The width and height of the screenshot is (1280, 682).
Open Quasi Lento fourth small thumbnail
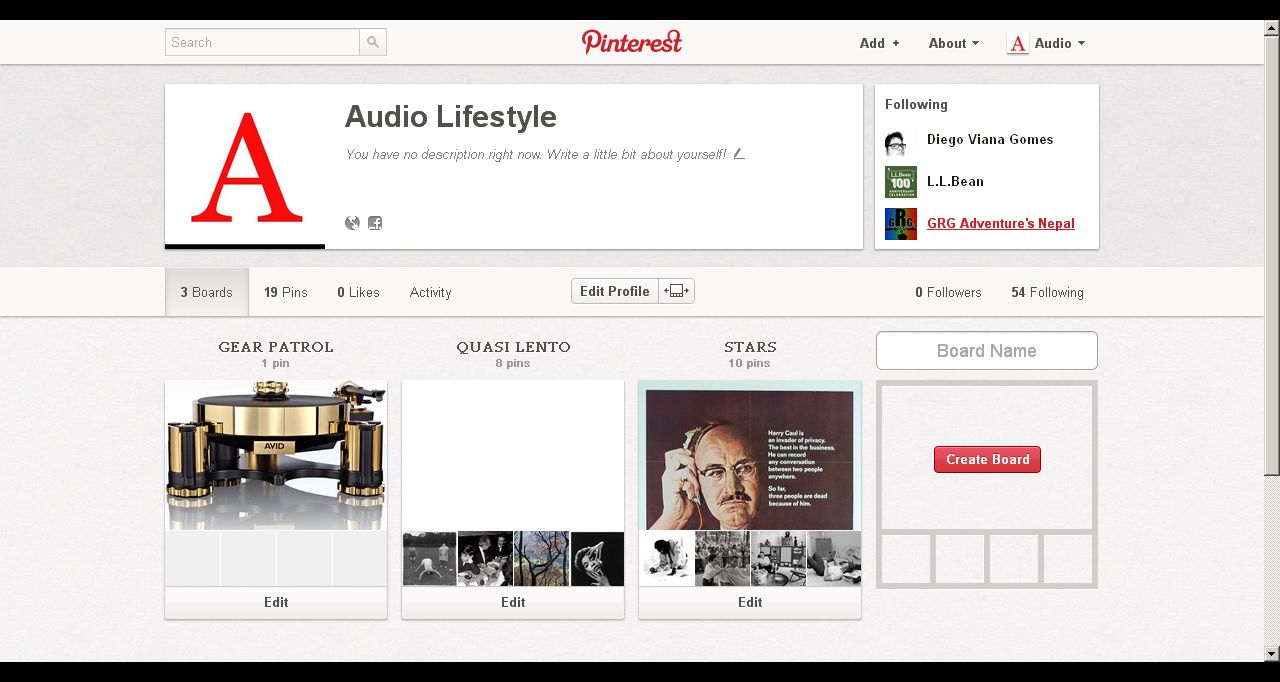(x=597, y=558)
